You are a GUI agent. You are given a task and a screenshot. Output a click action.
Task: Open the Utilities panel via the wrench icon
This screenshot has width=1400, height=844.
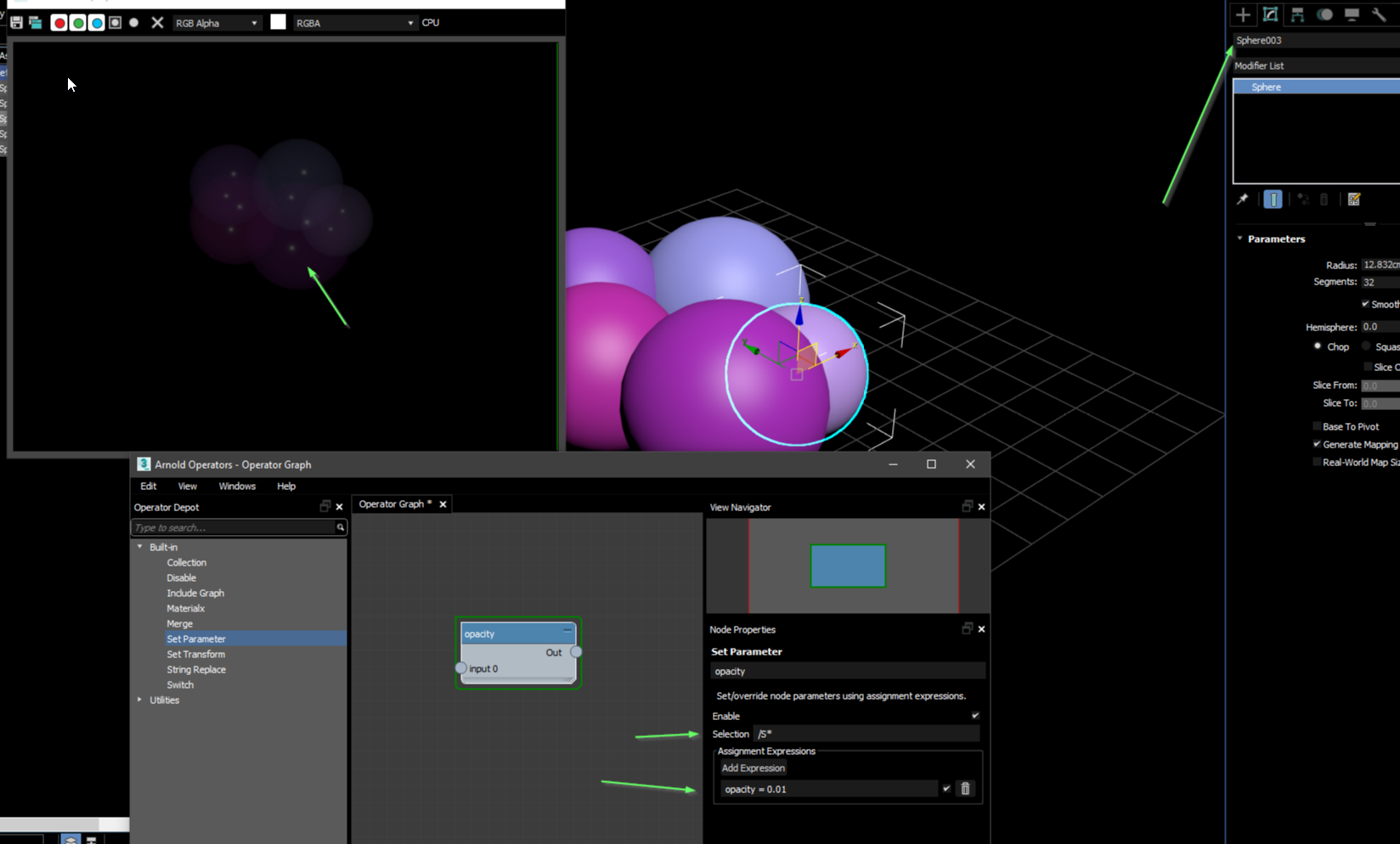point(1378,14)
